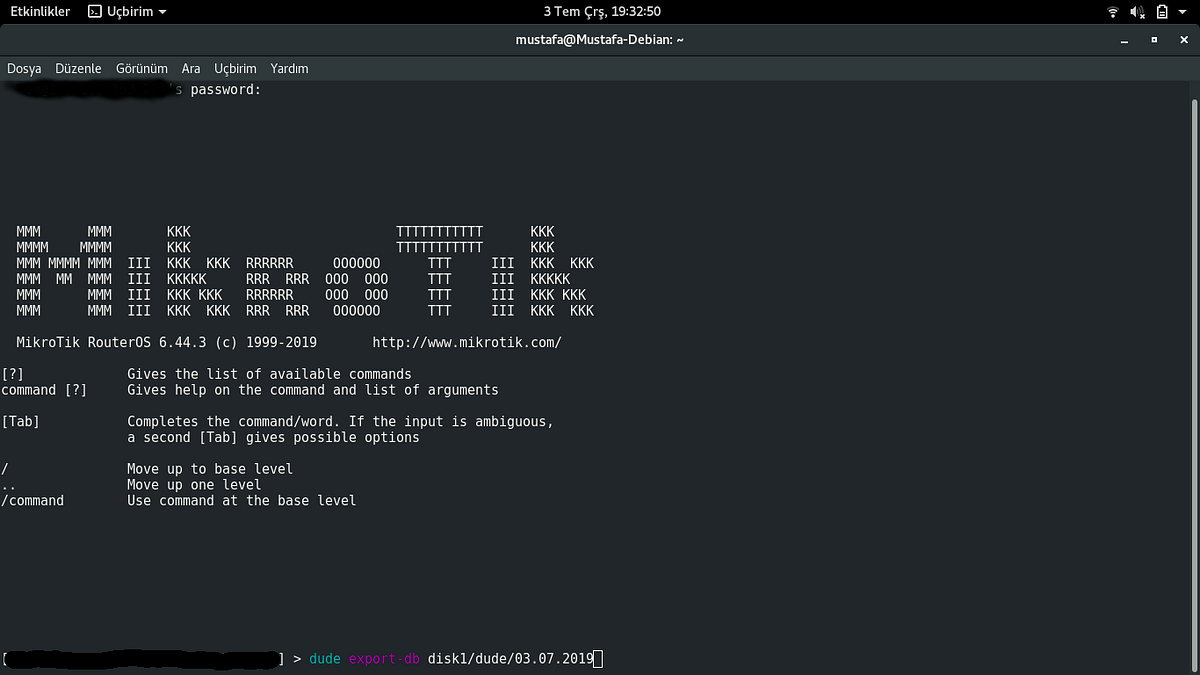Click 'Use command at the base level' line
Screen dimensions: 1200x675
click(241, 500)
